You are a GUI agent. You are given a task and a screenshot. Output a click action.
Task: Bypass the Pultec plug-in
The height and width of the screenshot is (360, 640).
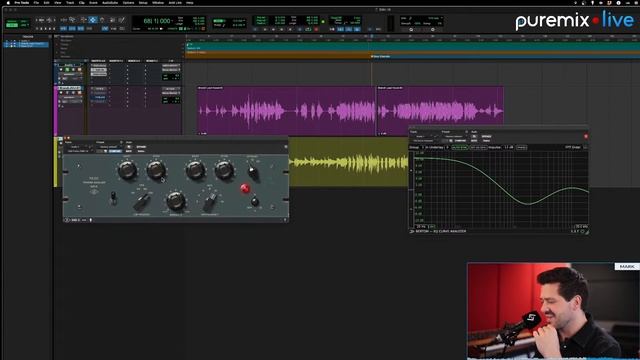pos(141,147)
